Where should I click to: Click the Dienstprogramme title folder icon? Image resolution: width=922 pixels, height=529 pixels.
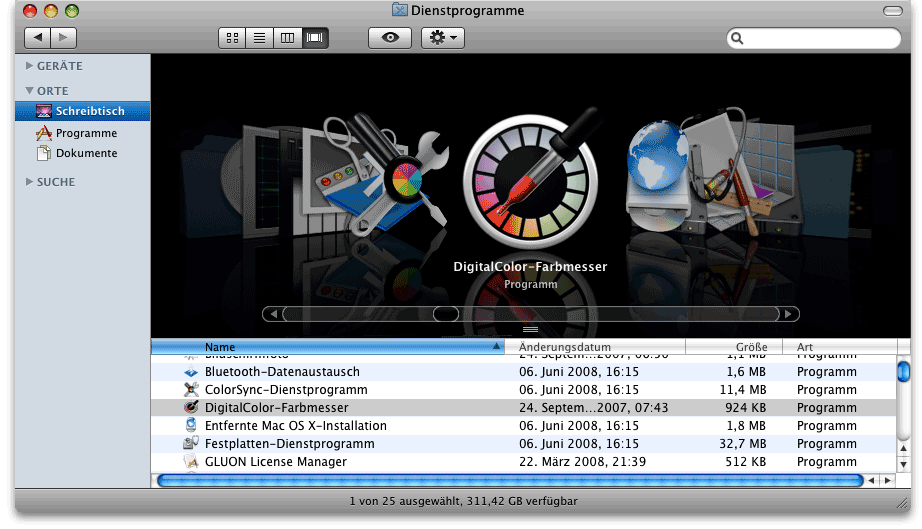[400, 10]
